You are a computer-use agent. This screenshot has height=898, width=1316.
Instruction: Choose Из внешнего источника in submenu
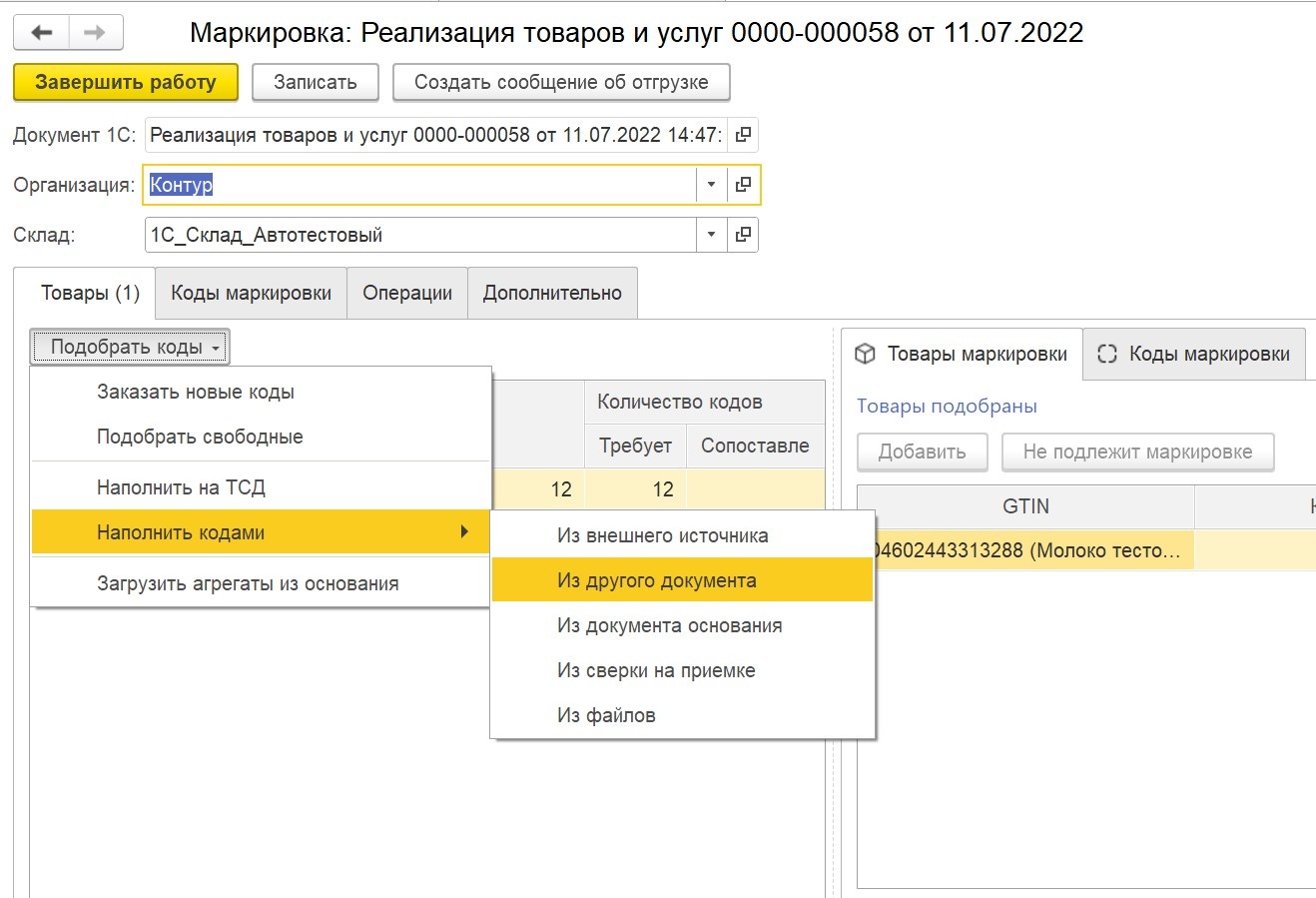pos(683,535)
